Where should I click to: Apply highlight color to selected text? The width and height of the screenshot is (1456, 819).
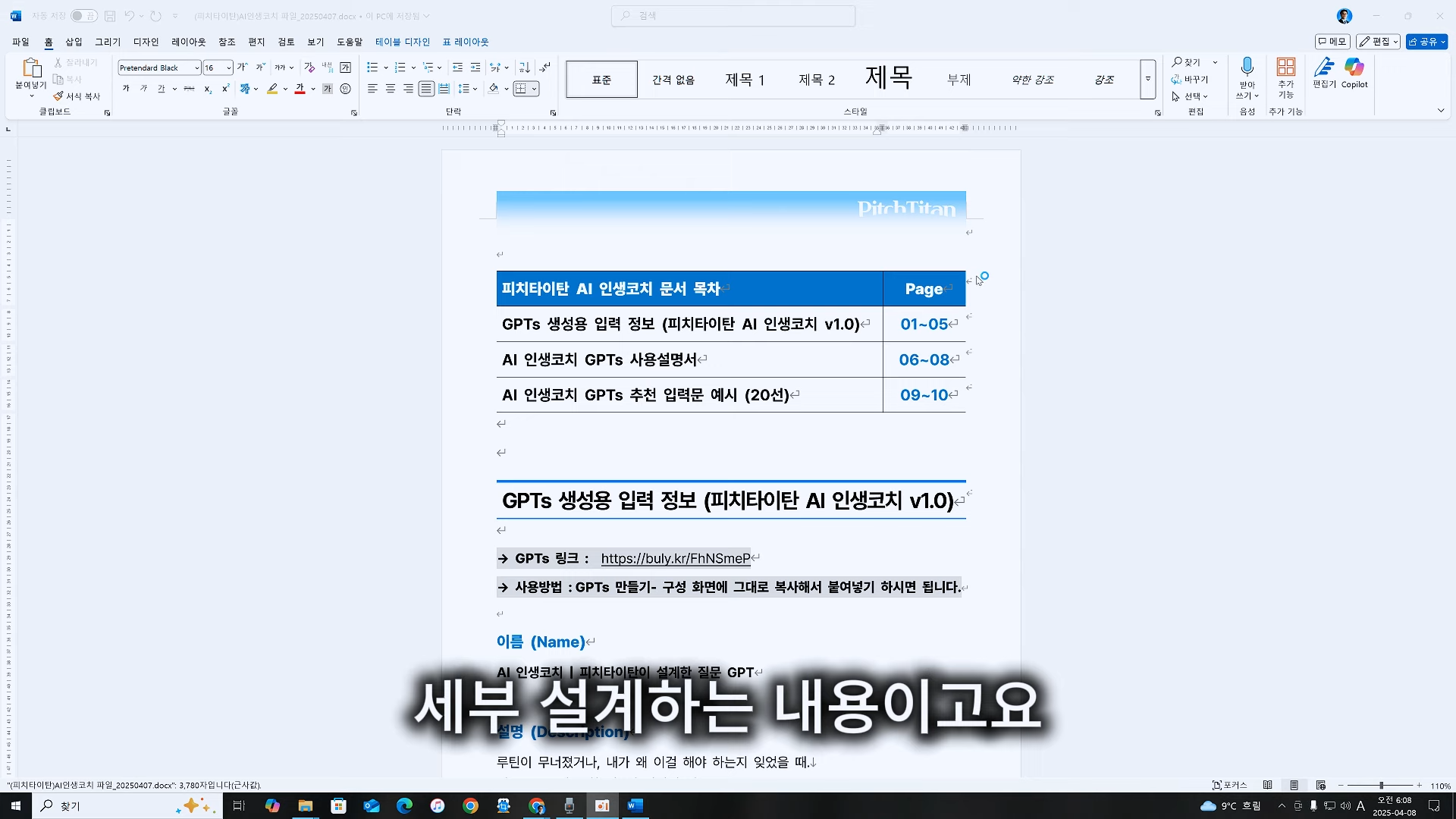(x=271, y=89)
